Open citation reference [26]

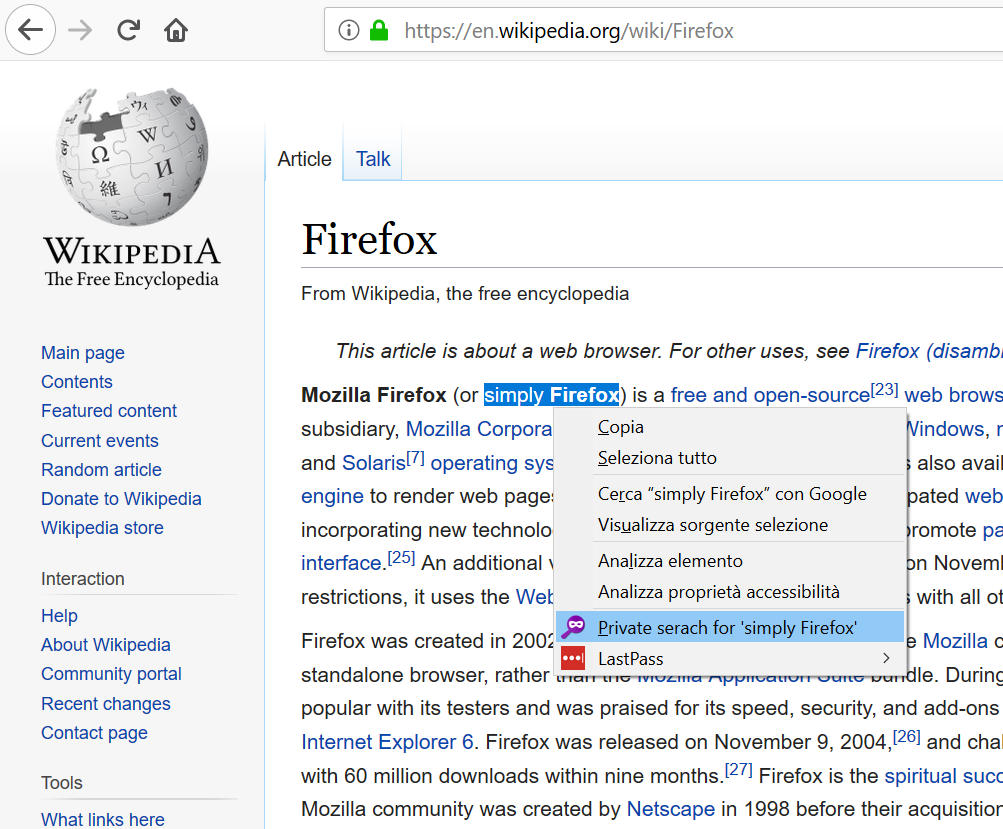pos(906,736)
